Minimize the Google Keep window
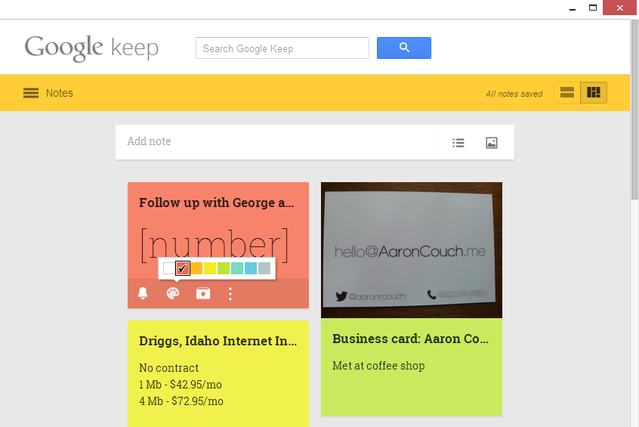639x427 pixels. pos(573,8)
